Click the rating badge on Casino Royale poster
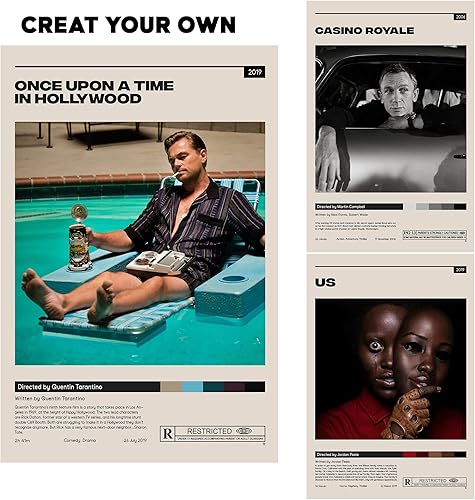 [x=435, y=235]
